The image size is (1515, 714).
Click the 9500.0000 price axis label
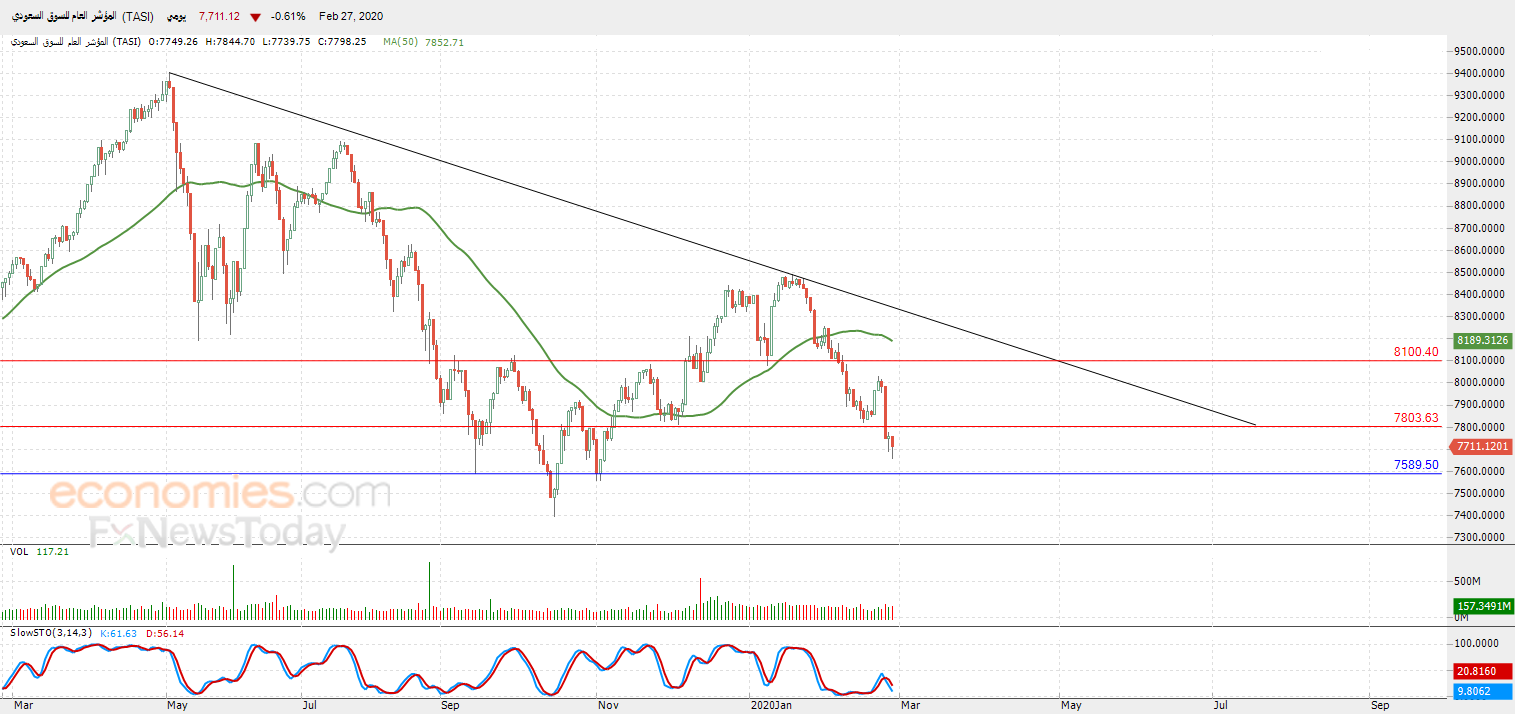[x=1480, y=51]
